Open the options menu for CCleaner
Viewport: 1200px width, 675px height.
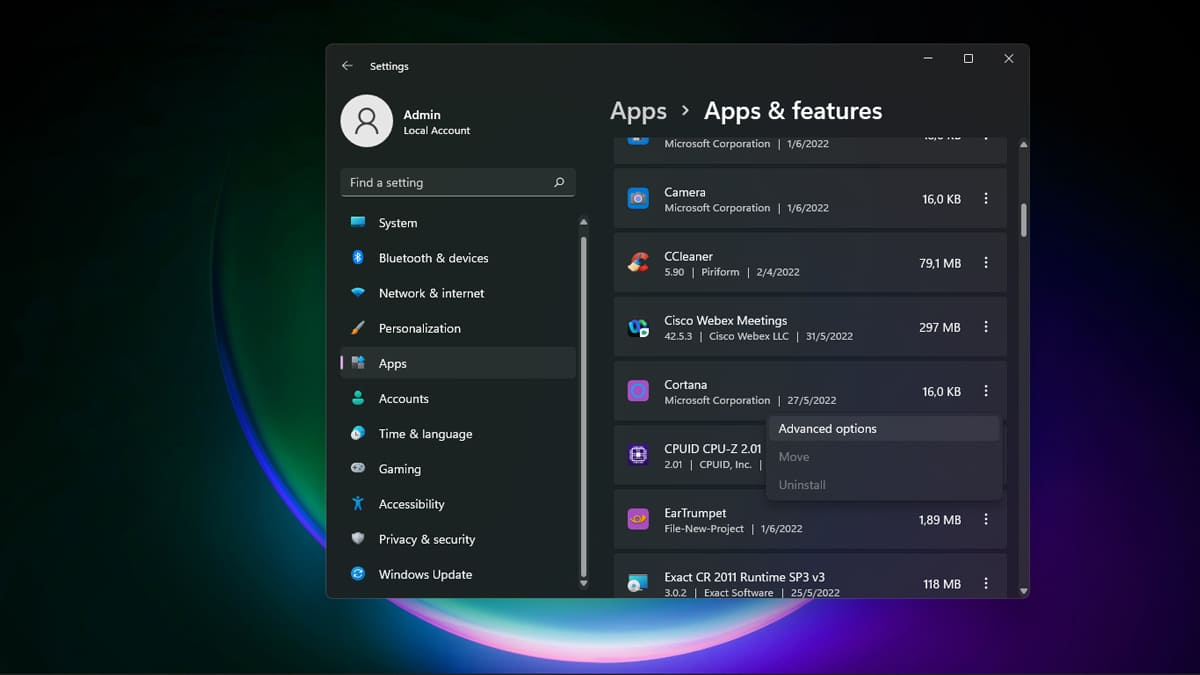986,262
